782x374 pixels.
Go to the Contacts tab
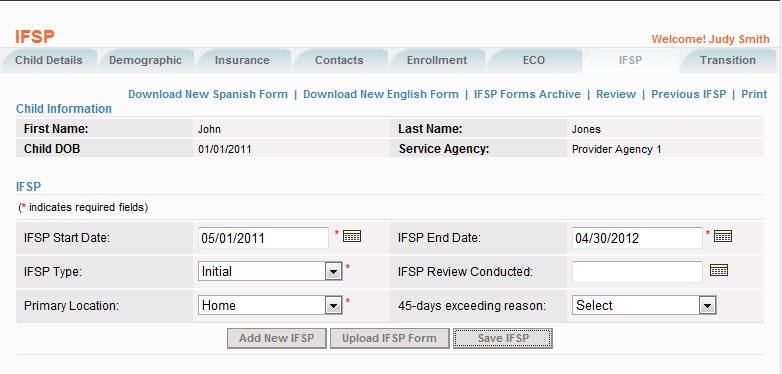click(339, 61)
